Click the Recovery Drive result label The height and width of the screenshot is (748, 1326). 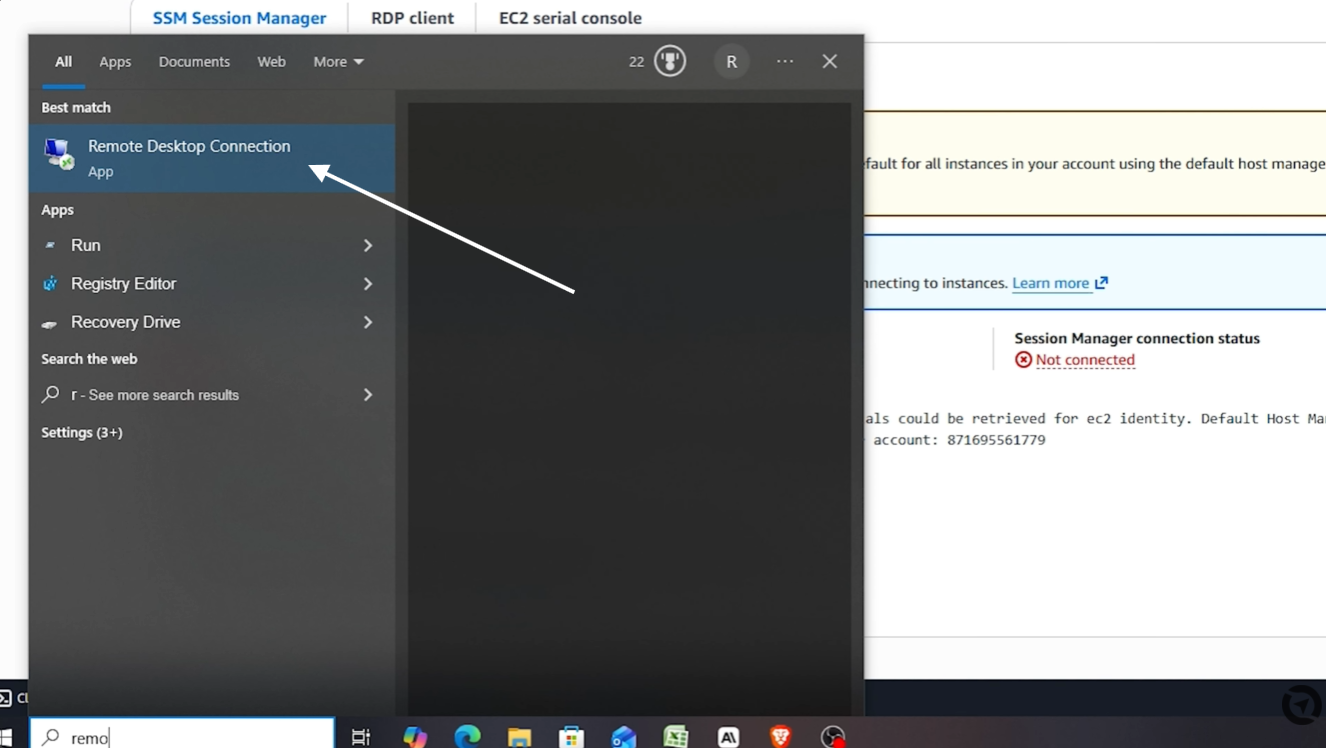point(126,322)
